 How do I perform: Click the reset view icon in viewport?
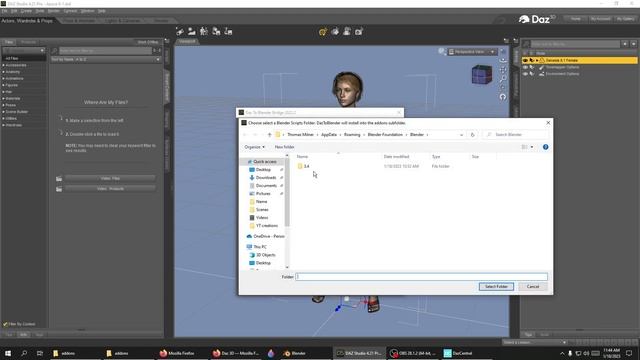click(x=503, y=97)
